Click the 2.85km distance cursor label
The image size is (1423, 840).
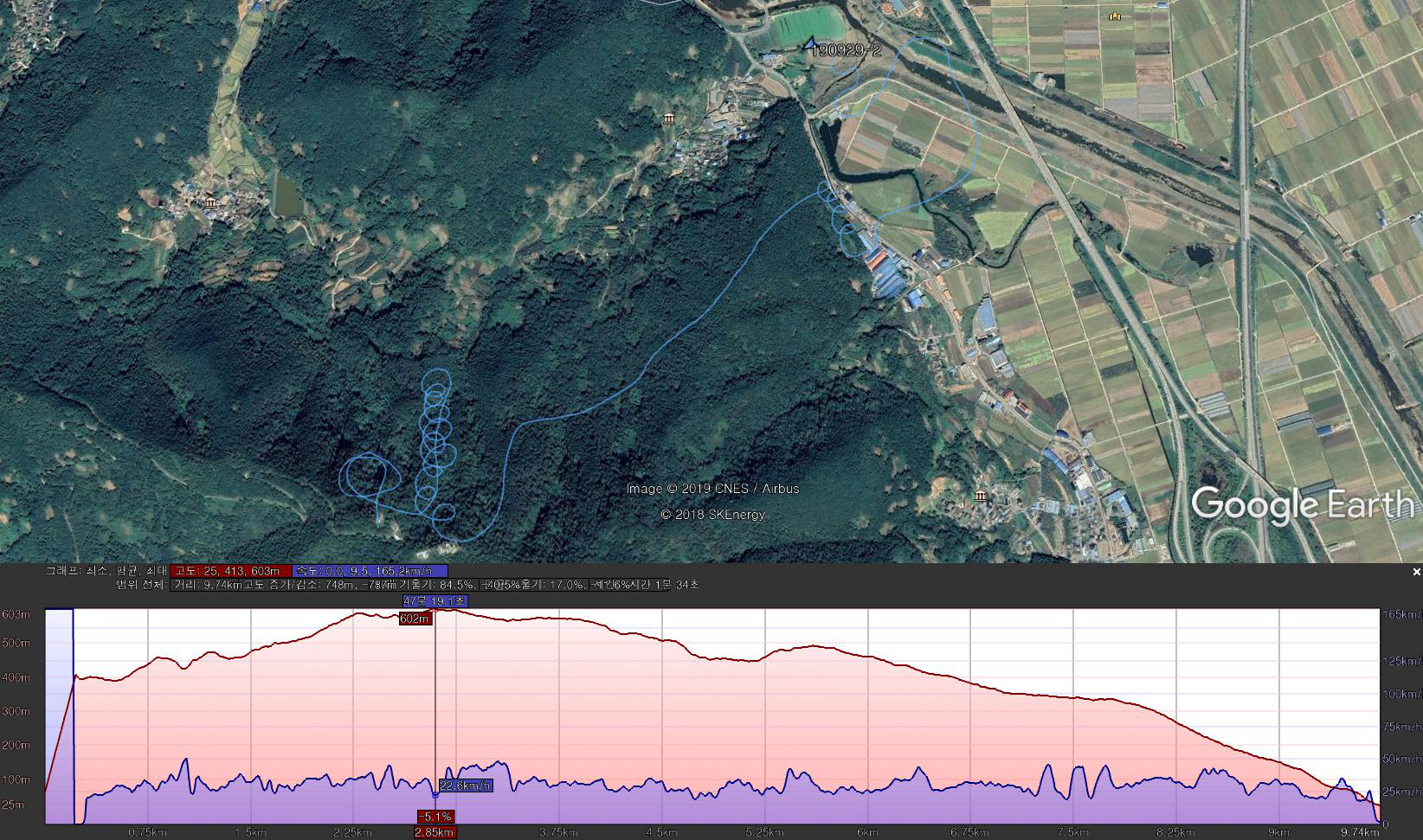435,832
